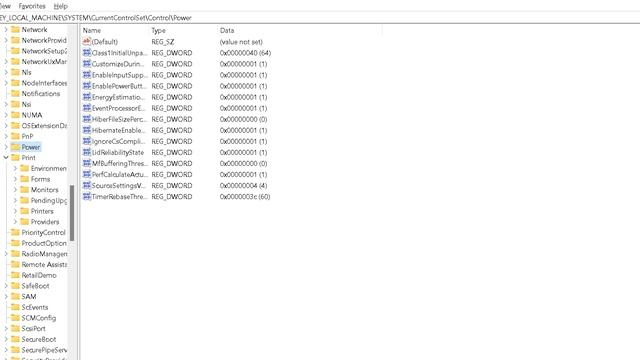The width and height of the screenshot is (640, 360).
Task: Collapse the Print tree node
Action: point(6,158)
